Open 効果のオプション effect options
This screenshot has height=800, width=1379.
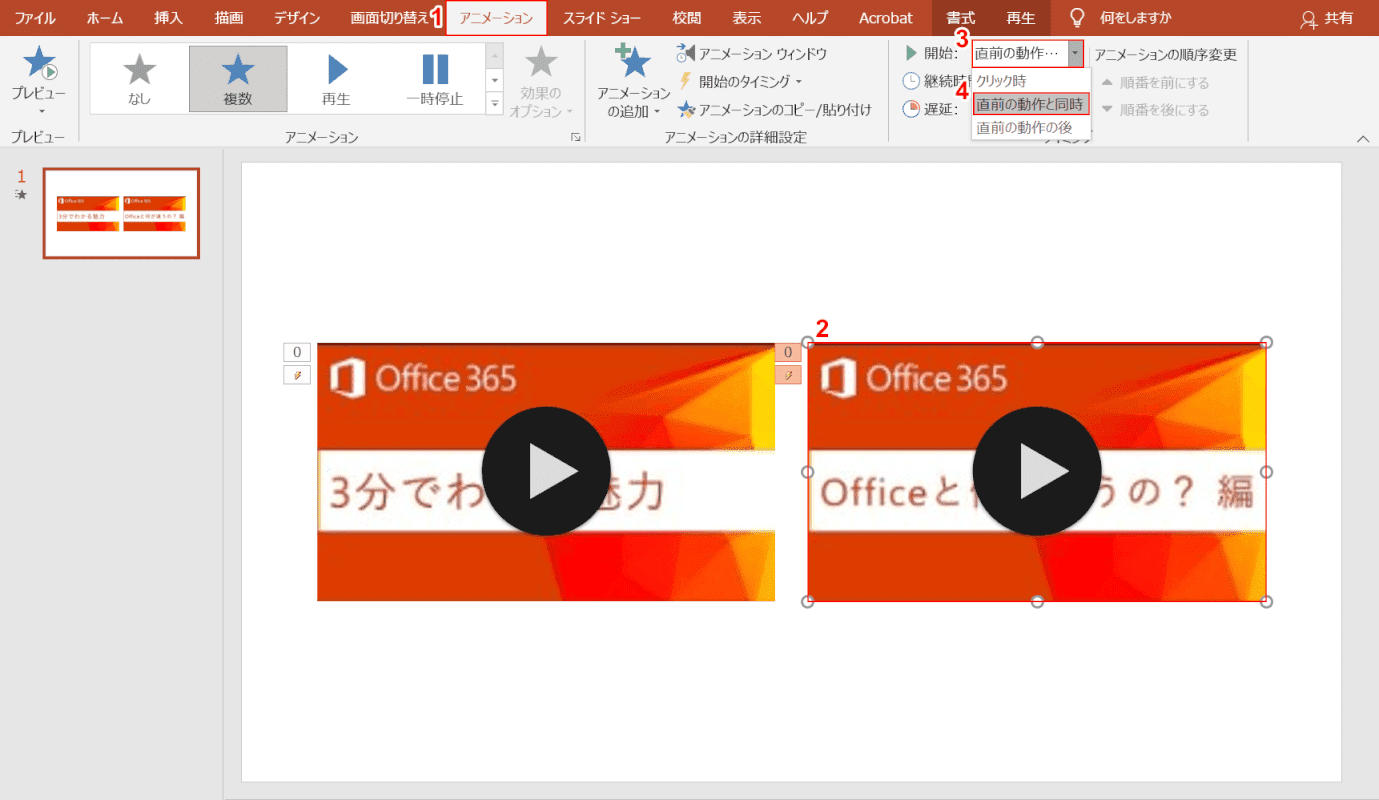pyautogui.click(x=541, y=82)
